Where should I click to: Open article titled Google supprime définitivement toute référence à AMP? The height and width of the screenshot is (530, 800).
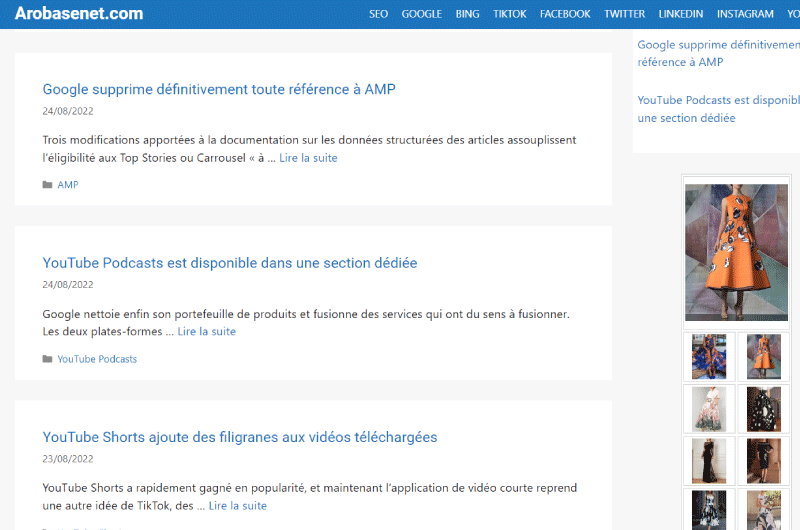tap(219, 89)
